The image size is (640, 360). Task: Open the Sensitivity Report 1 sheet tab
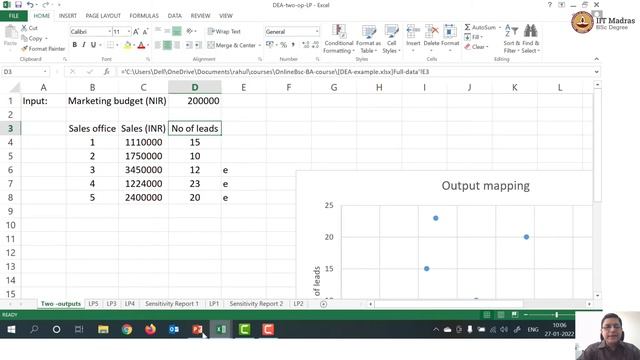(172, 304)
